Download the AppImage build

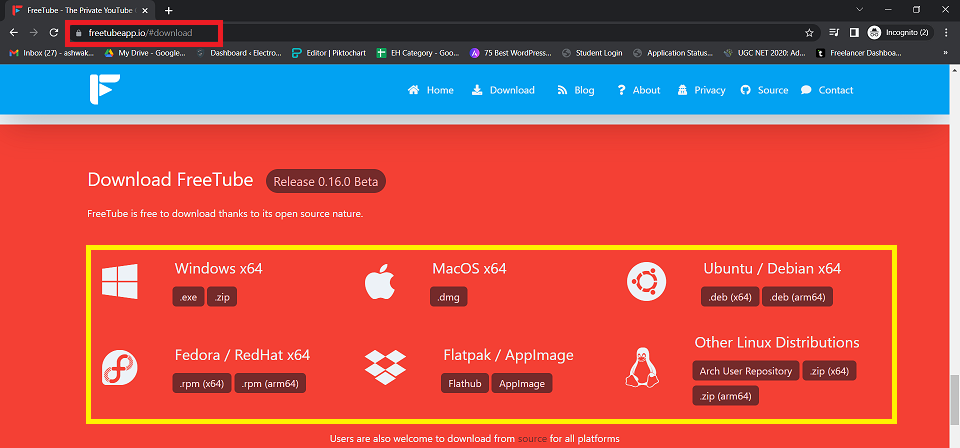click(522, 384)
